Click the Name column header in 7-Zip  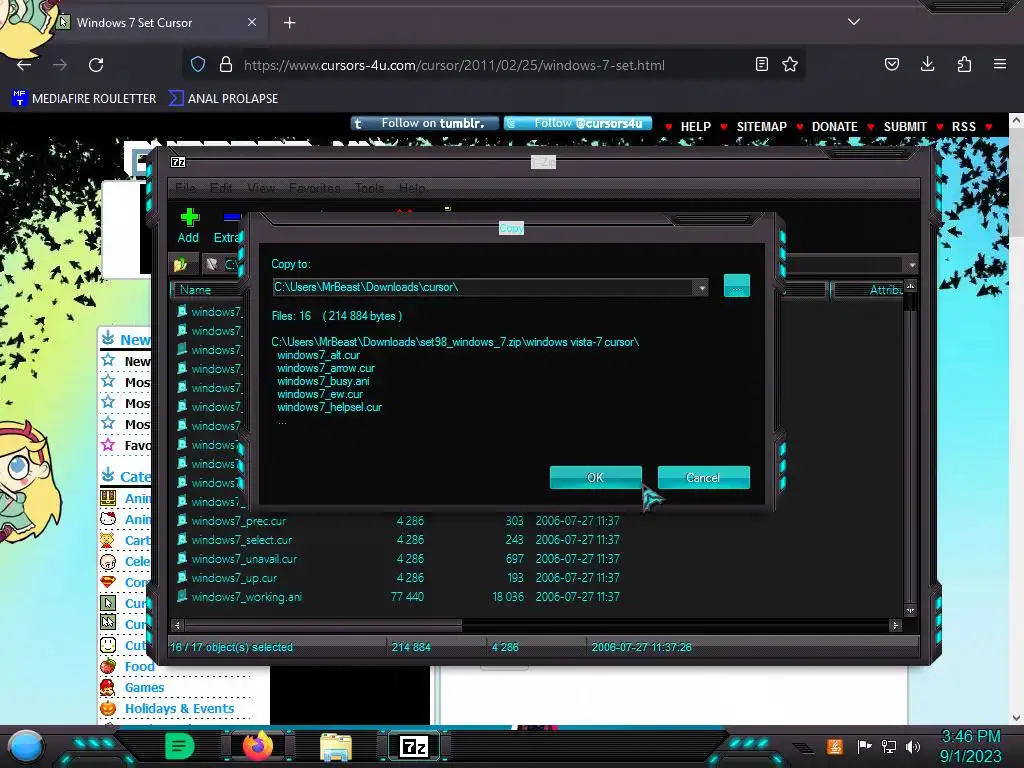pyautogui.click(x=208, y=290)
